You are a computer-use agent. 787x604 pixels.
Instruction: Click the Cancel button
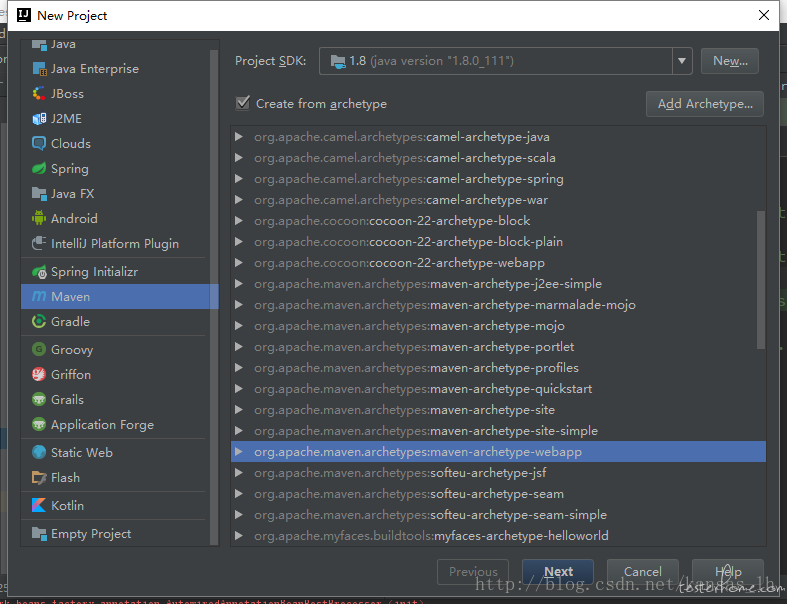coord(642,572)
